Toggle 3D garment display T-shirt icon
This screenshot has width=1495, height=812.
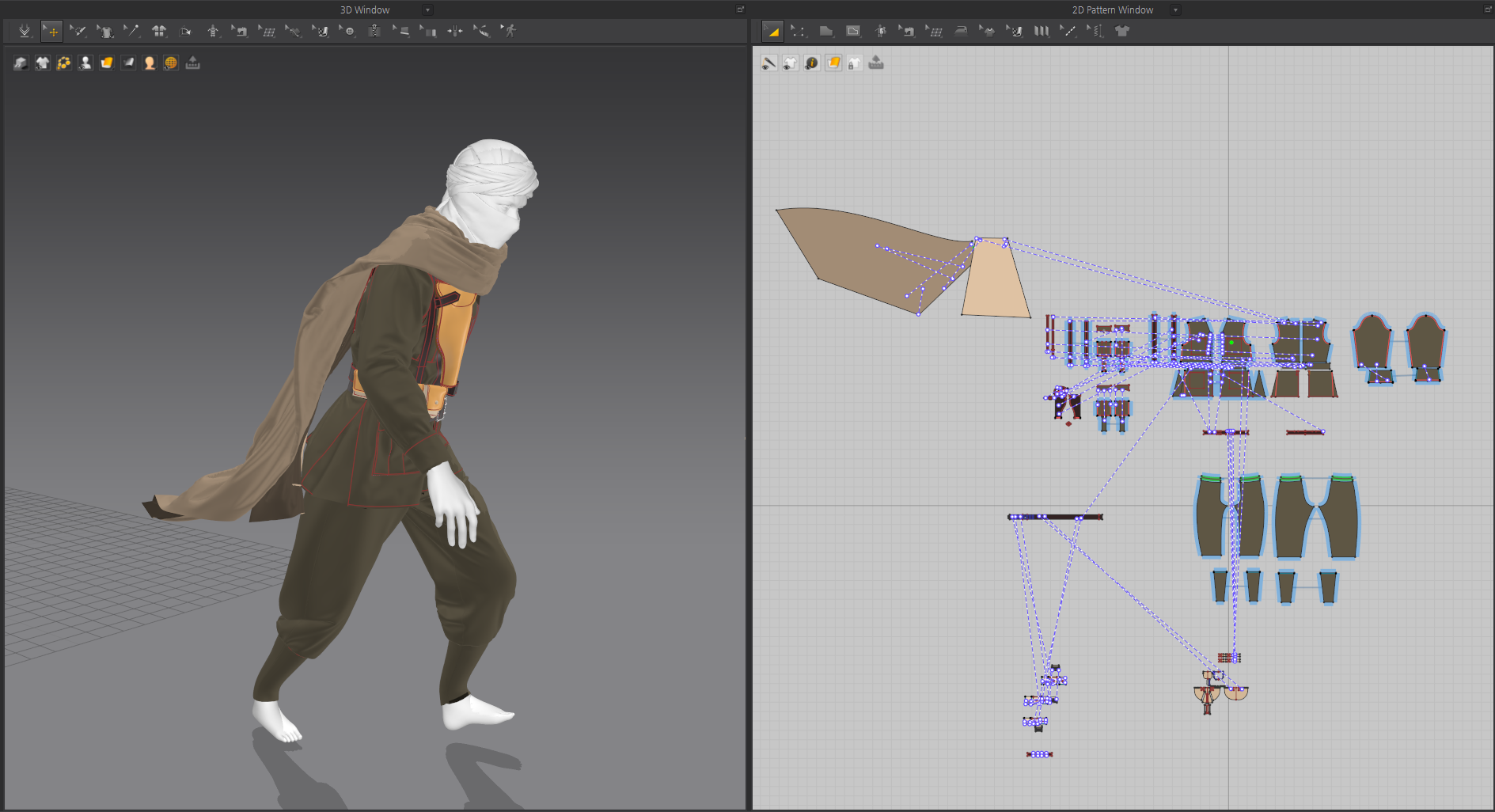43,63
